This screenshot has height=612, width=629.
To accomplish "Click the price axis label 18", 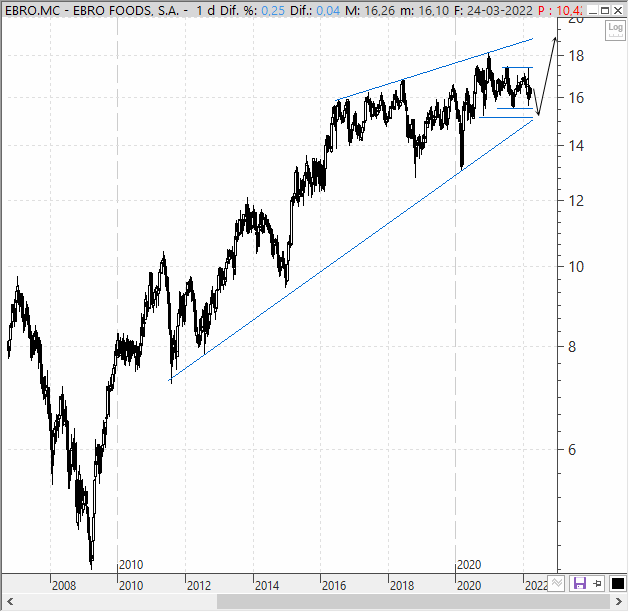I will click(576, 56).
